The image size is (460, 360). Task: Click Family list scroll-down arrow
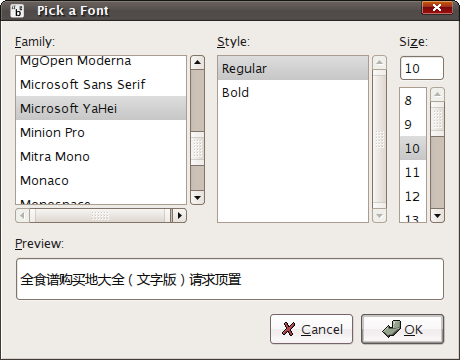click(x=197, y=198)
